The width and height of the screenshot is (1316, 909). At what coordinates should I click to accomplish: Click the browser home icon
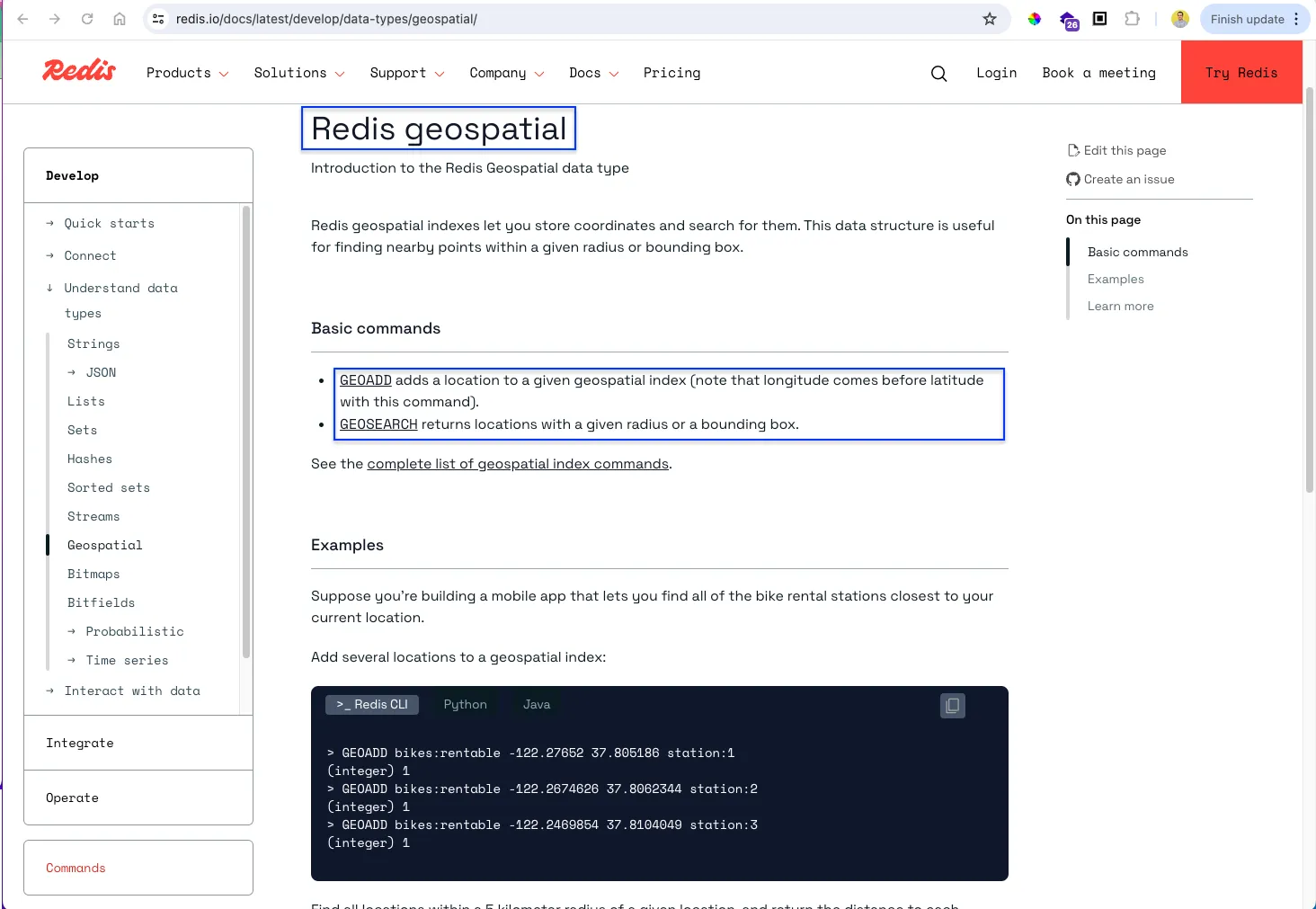(x=120, y=19)
